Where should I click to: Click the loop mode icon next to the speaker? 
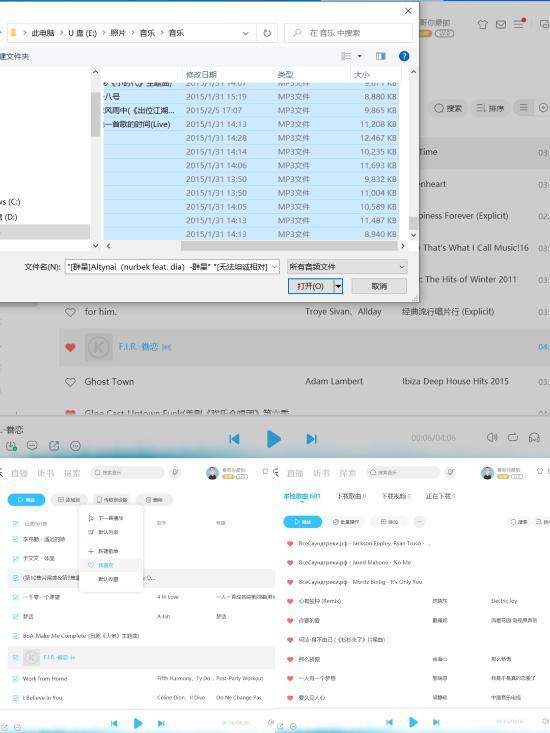[513, 438]
